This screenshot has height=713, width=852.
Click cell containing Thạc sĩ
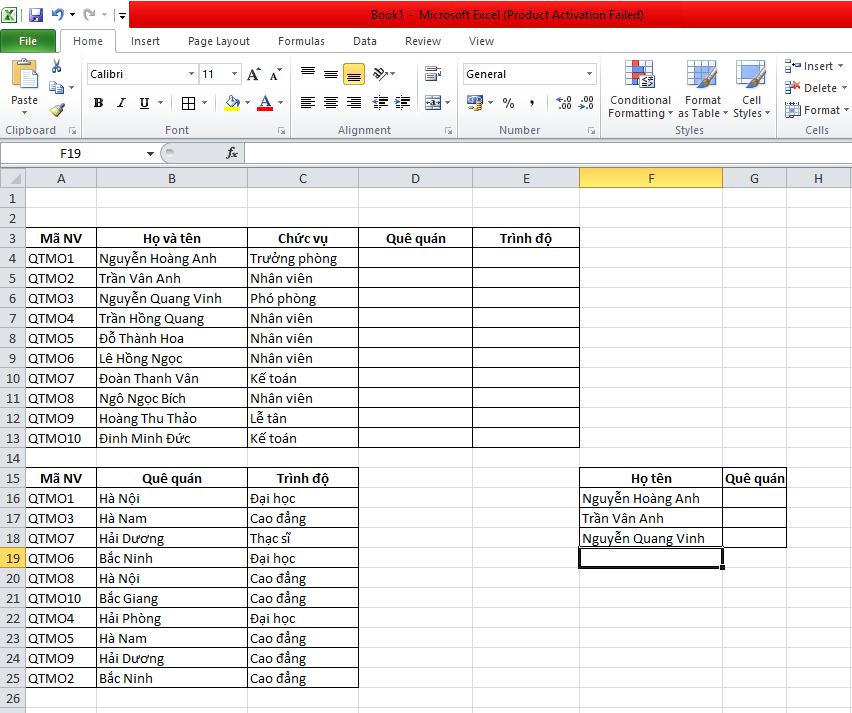[303, 539]
